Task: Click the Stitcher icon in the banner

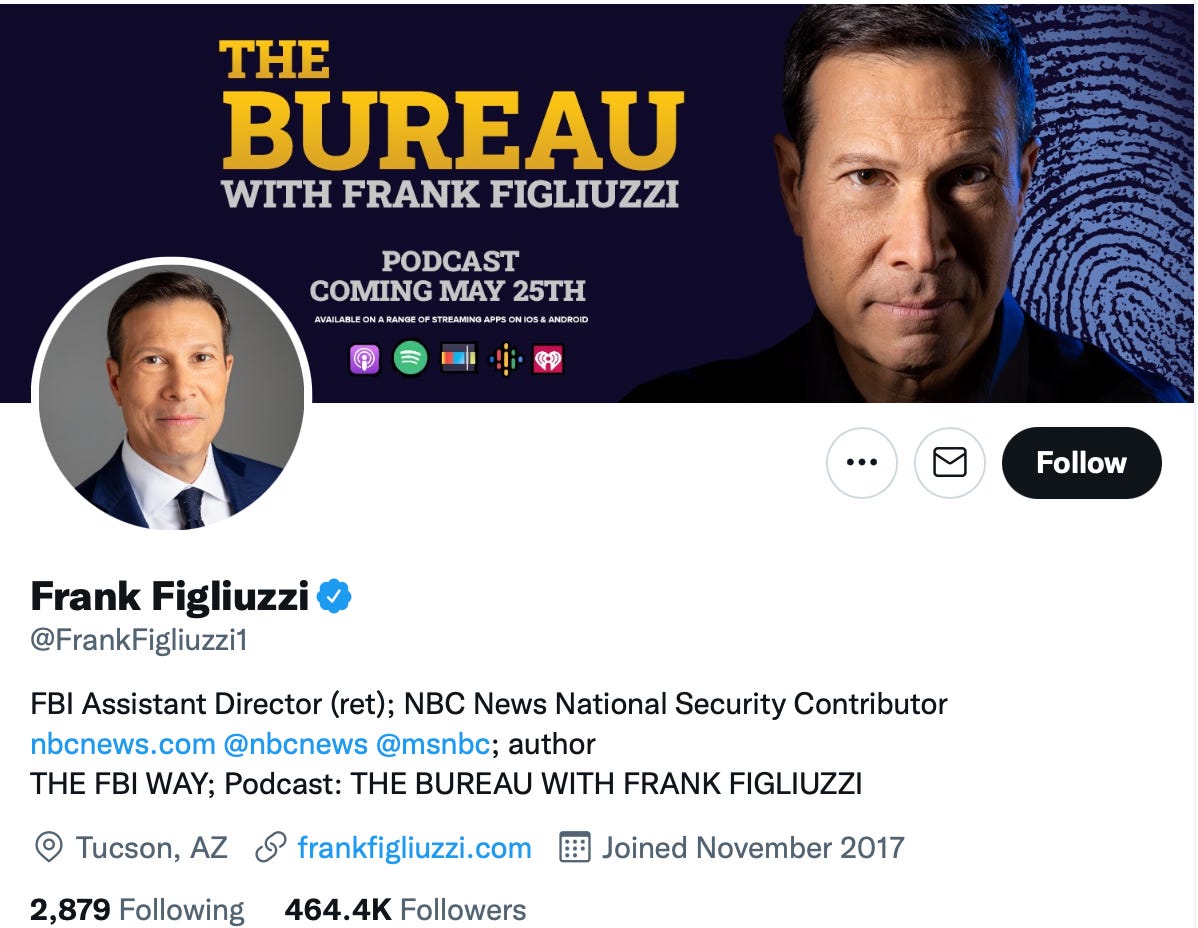Action: pos(459,358)
